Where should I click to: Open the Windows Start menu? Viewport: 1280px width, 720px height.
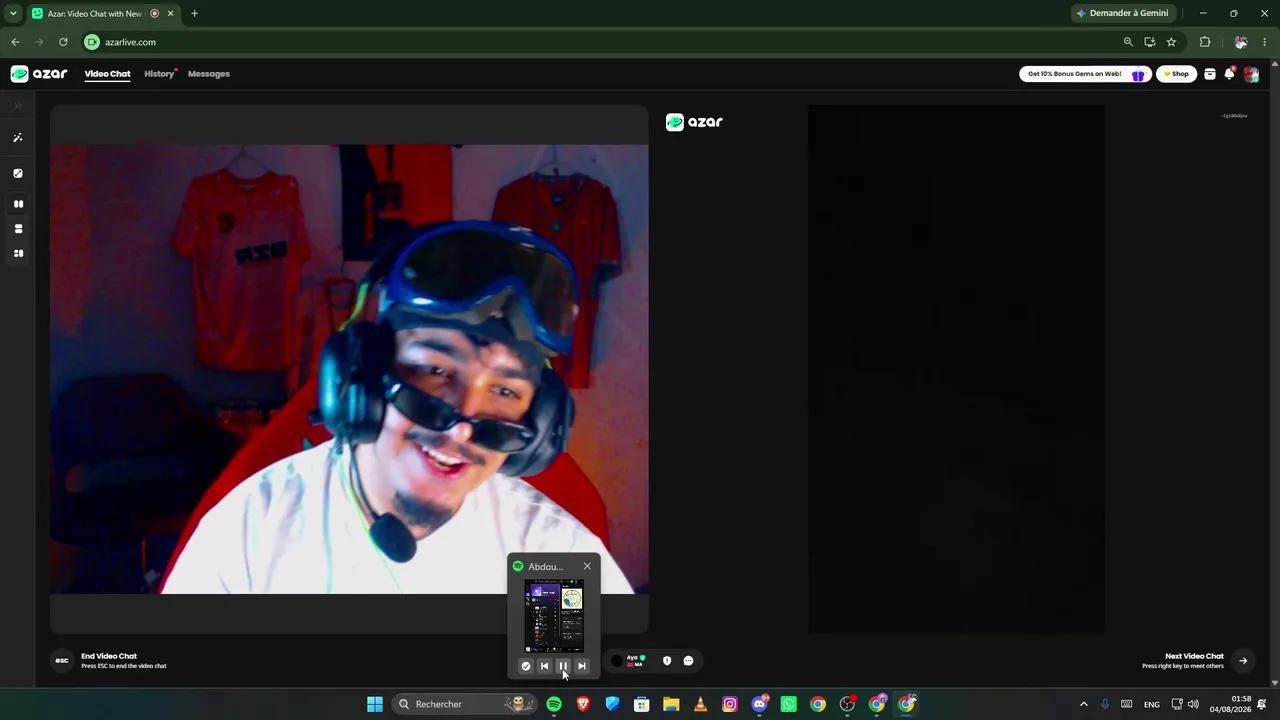[375, 704]
